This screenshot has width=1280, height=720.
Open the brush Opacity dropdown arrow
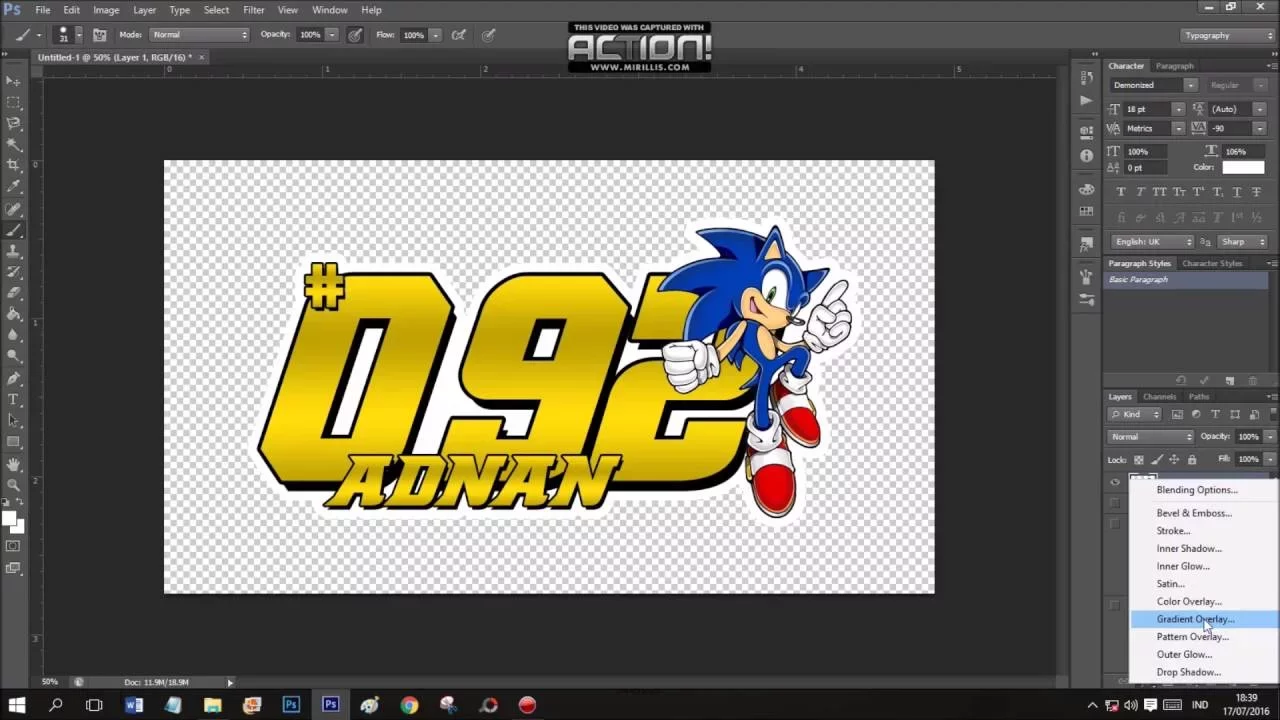332,35
